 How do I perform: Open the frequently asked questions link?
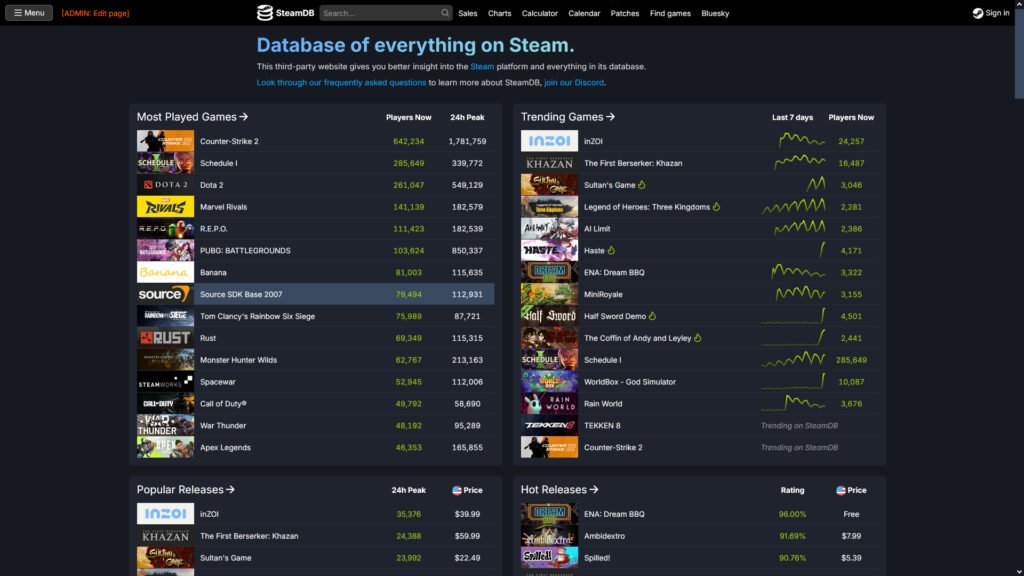341,82
